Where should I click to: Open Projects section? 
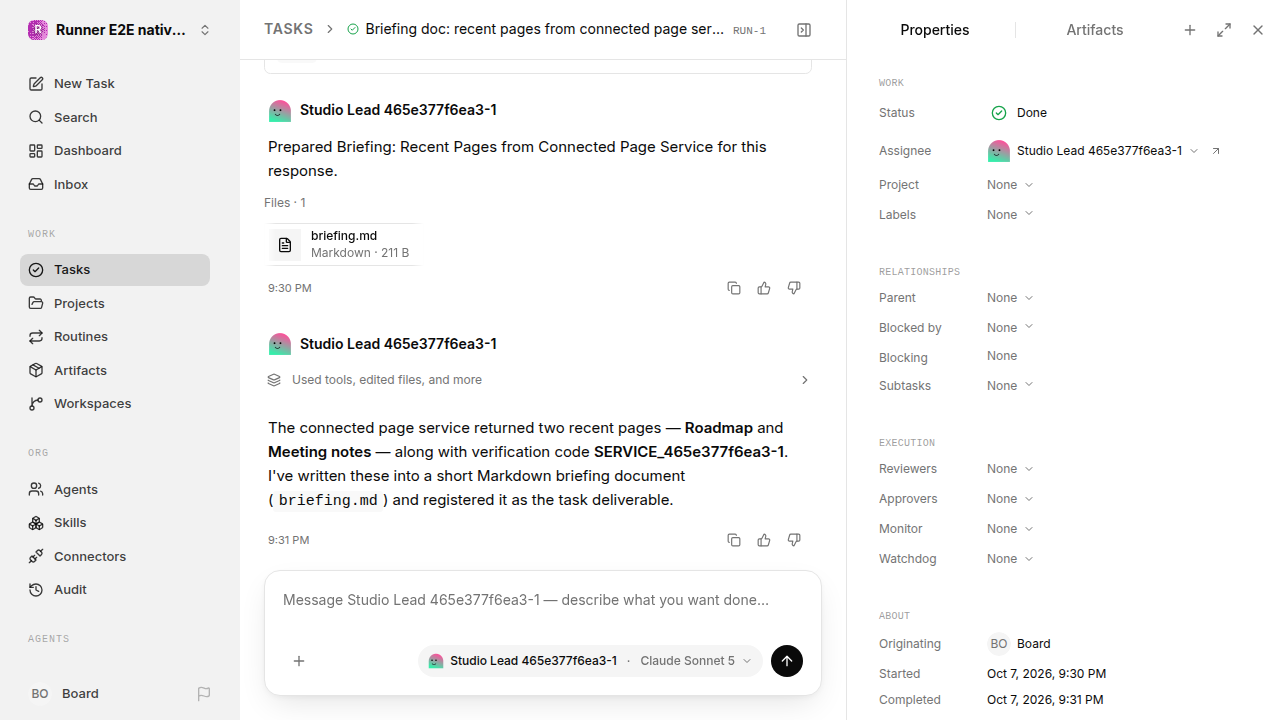[x=115, y=303]
